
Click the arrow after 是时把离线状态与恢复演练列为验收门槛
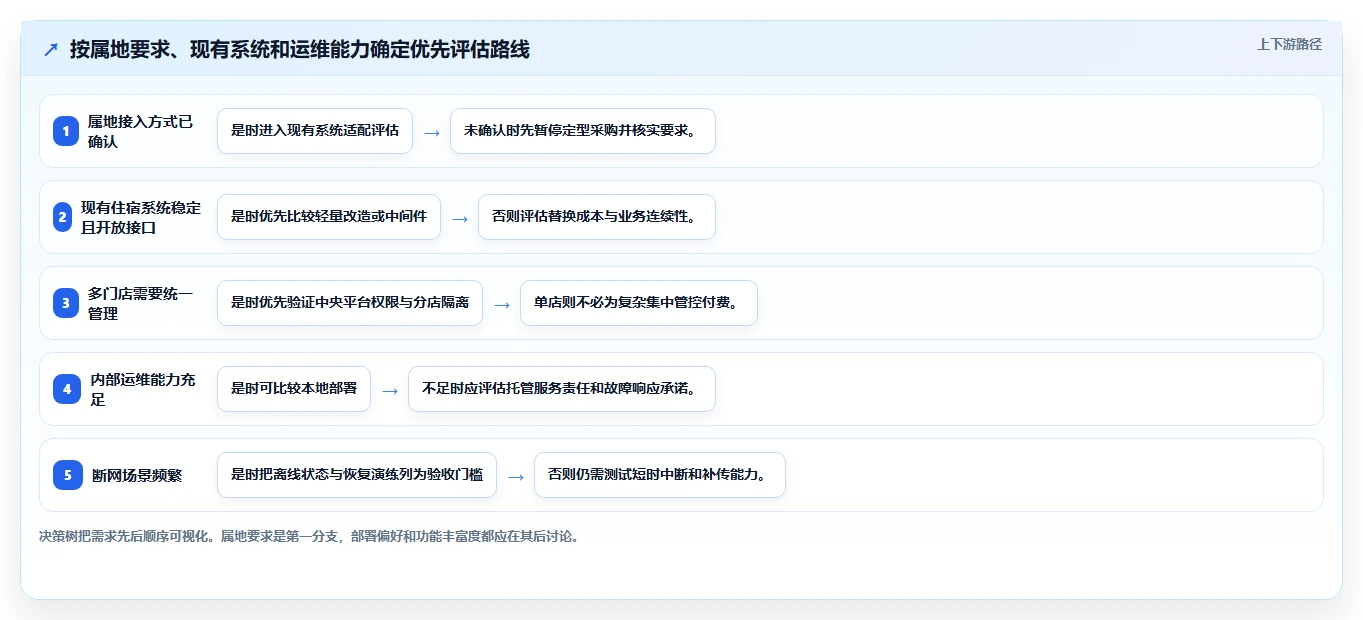click(516, 476)
